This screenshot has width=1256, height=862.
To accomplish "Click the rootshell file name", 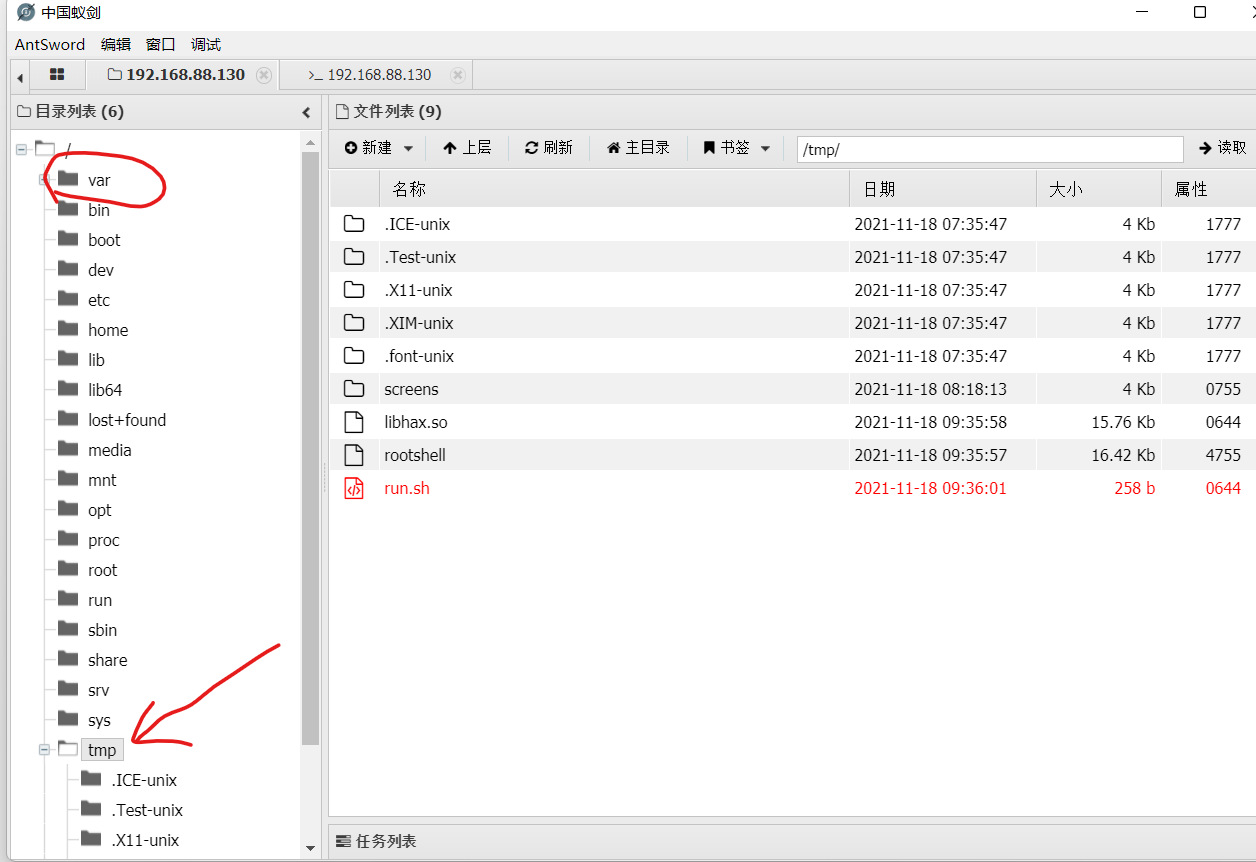I will 415,455.
